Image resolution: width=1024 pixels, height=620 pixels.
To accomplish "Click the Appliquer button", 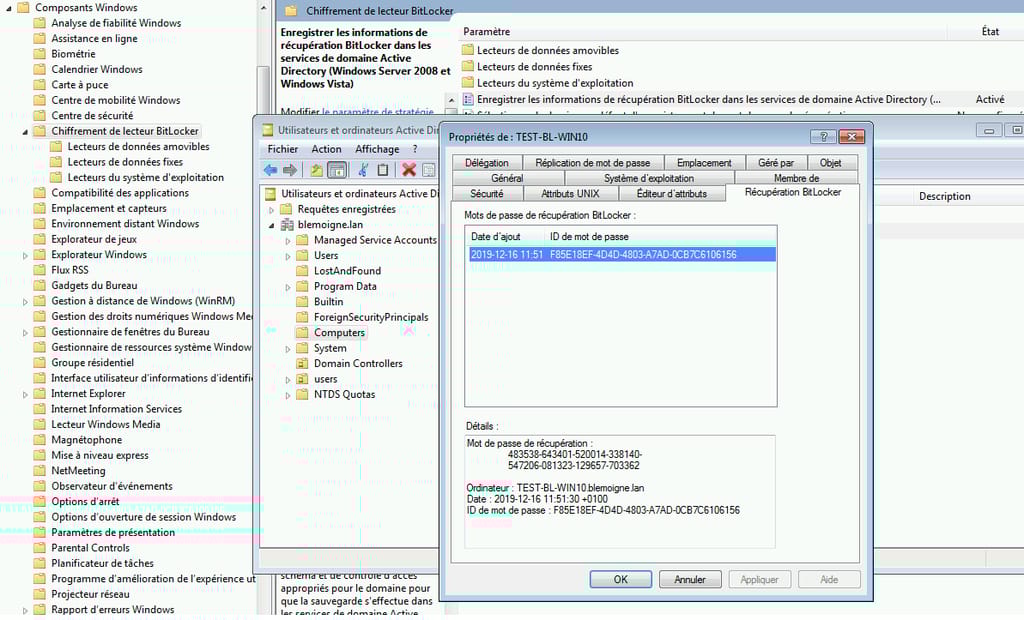I will coord(760,579).
